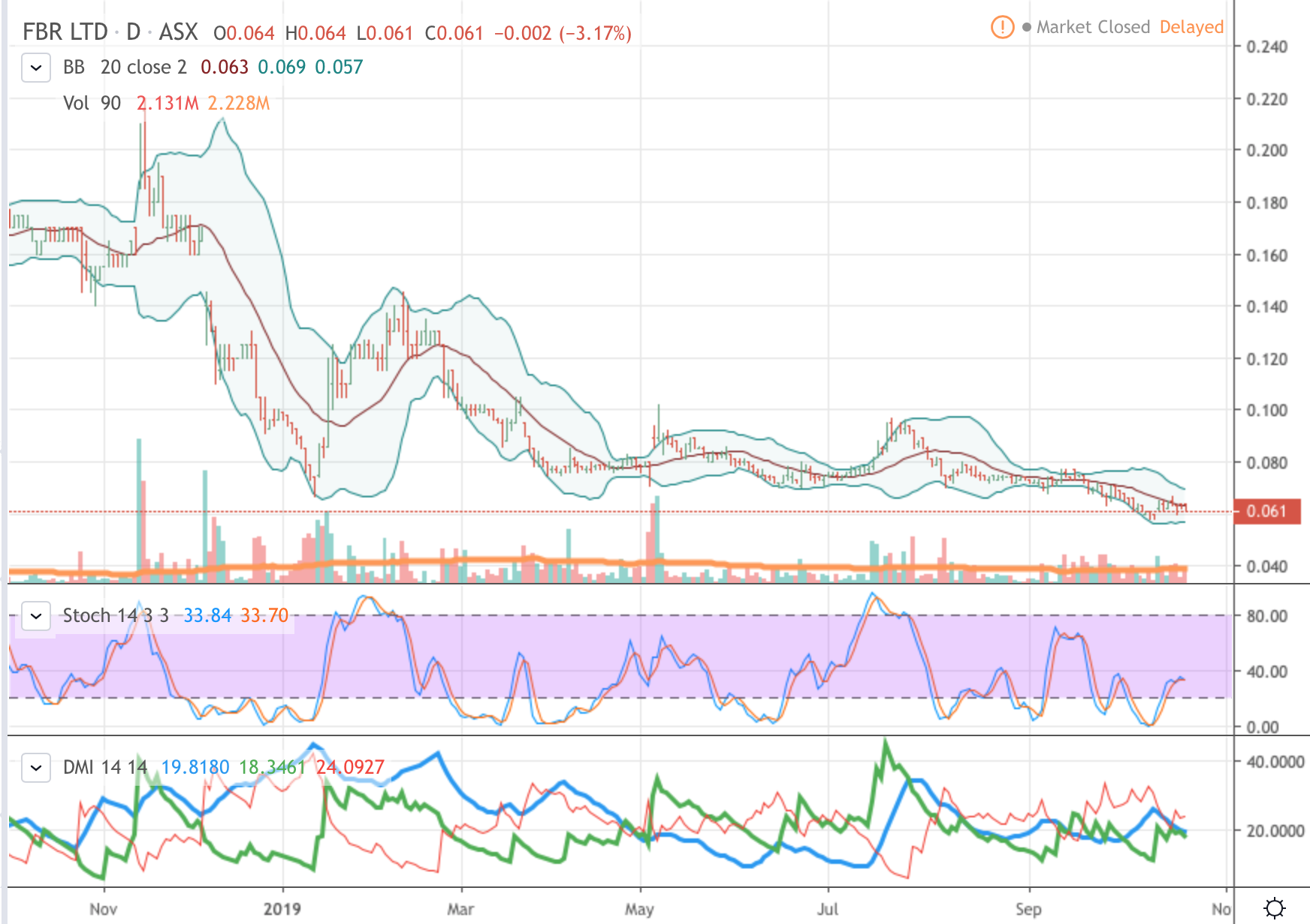Click the Stoch value 33.84
The height and width of the screenshot is (924, 1310).
(x=207, y=616)
